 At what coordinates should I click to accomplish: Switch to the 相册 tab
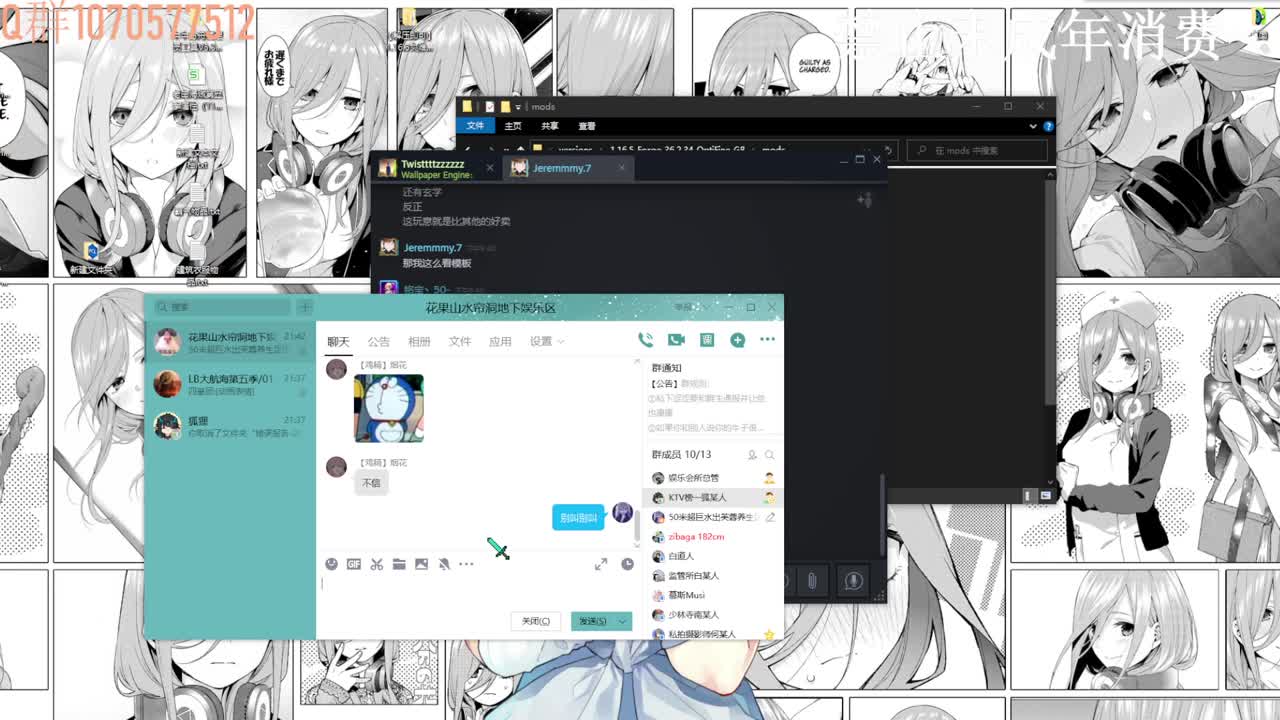419,341
